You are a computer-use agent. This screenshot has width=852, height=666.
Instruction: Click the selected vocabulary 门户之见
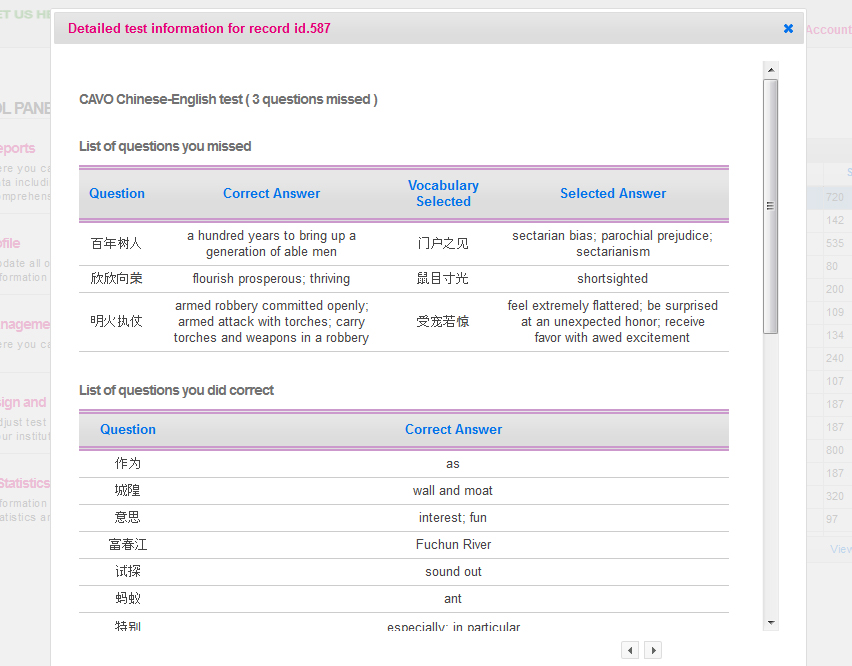point(442,244)
